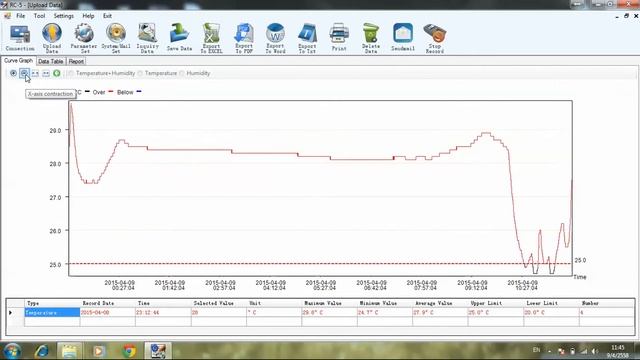This screenshot has height=360, width=640.
Task: Open the Upload Data tool
Action: [52, 38]
